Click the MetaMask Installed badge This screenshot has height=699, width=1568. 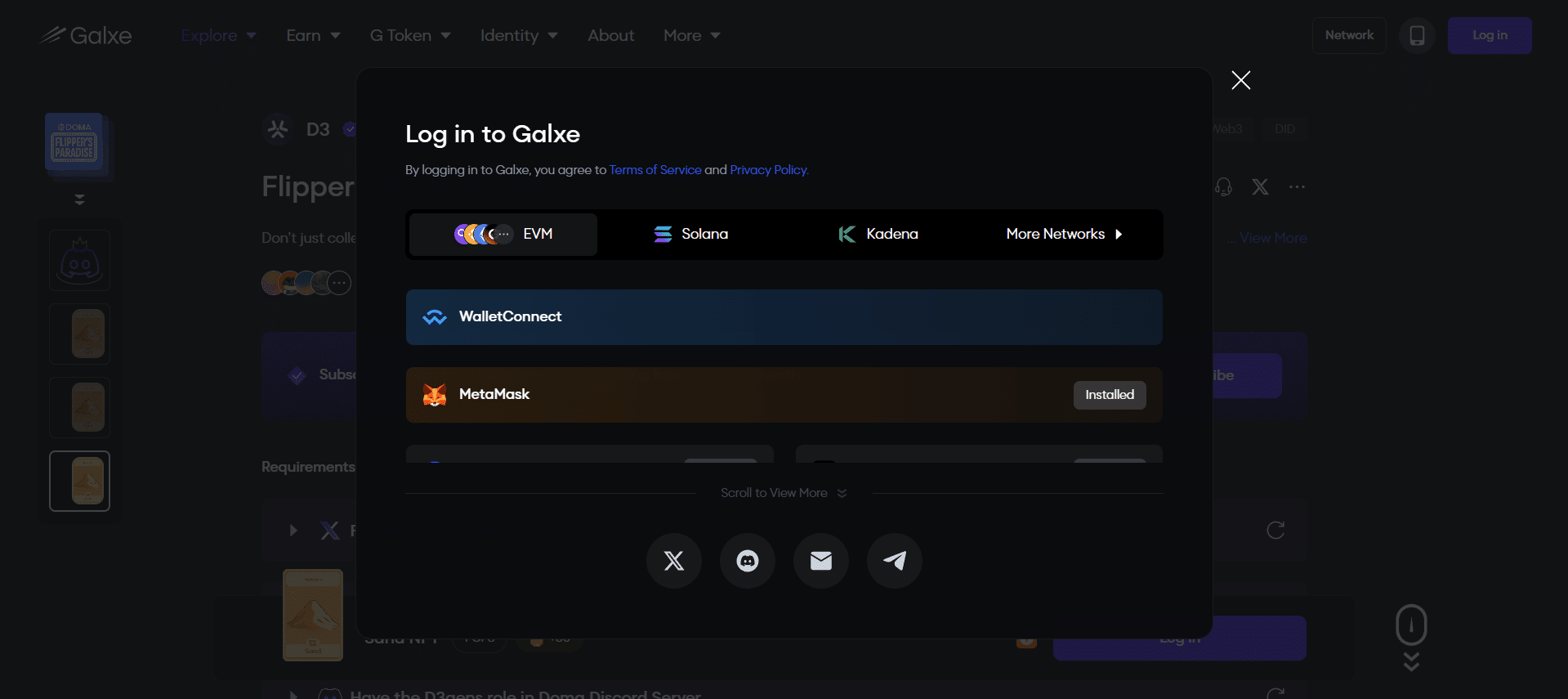1110,395
